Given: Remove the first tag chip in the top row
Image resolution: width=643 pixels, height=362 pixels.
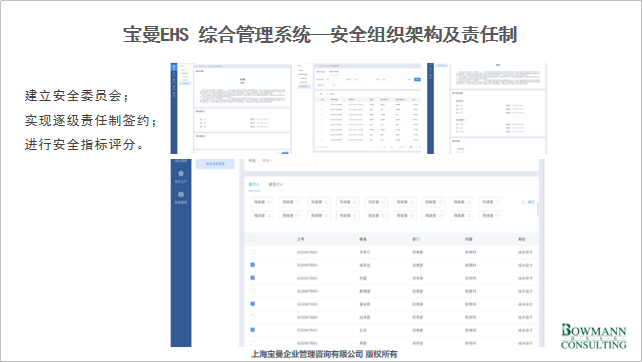Looking at the screenshot, I should tap(269, 202).
